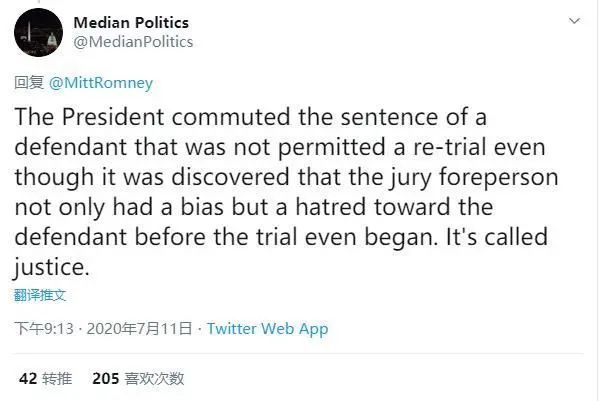The width and height of the screenshot is (601, 401).
Task: Click the @MedianPolitics handle
Action: coord(134,42)
